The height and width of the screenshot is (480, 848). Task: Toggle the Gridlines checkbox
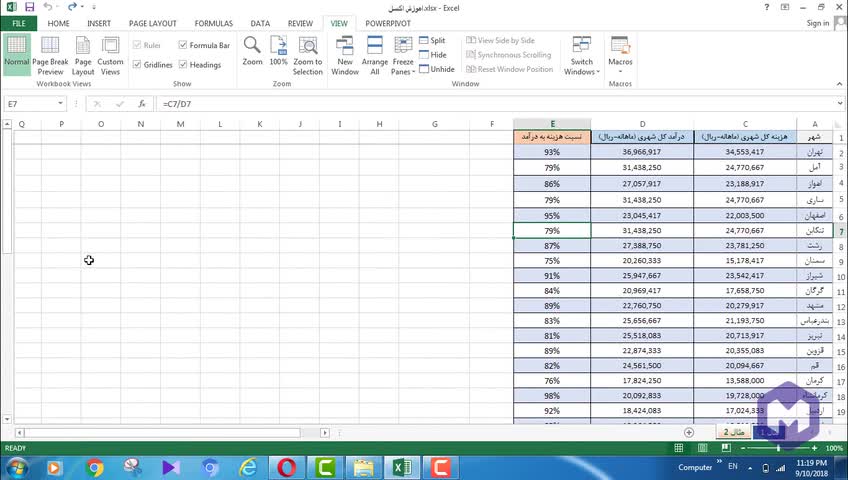click(x=137, y=64)
